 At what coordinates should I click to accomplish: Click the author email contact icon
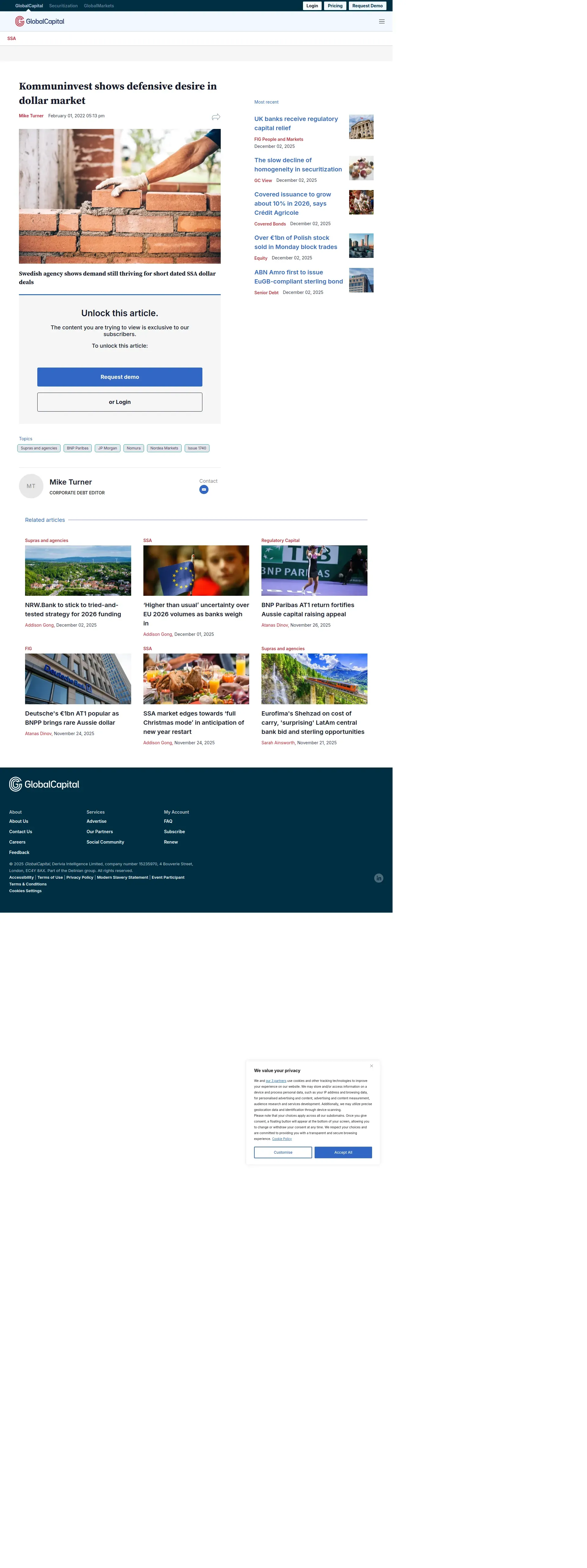pos(204,489)
